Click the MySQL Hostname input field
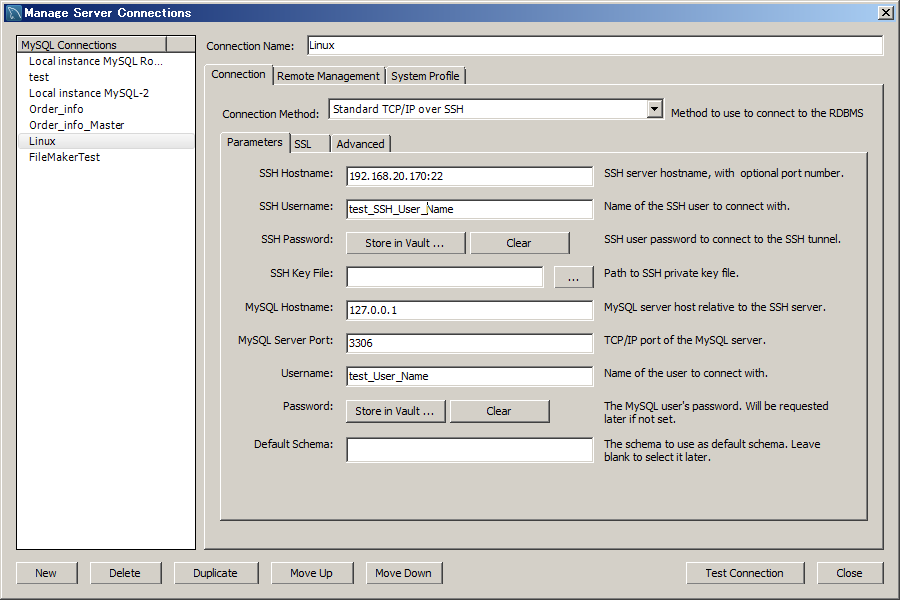The image size is (900, 600). coord(470,310)
